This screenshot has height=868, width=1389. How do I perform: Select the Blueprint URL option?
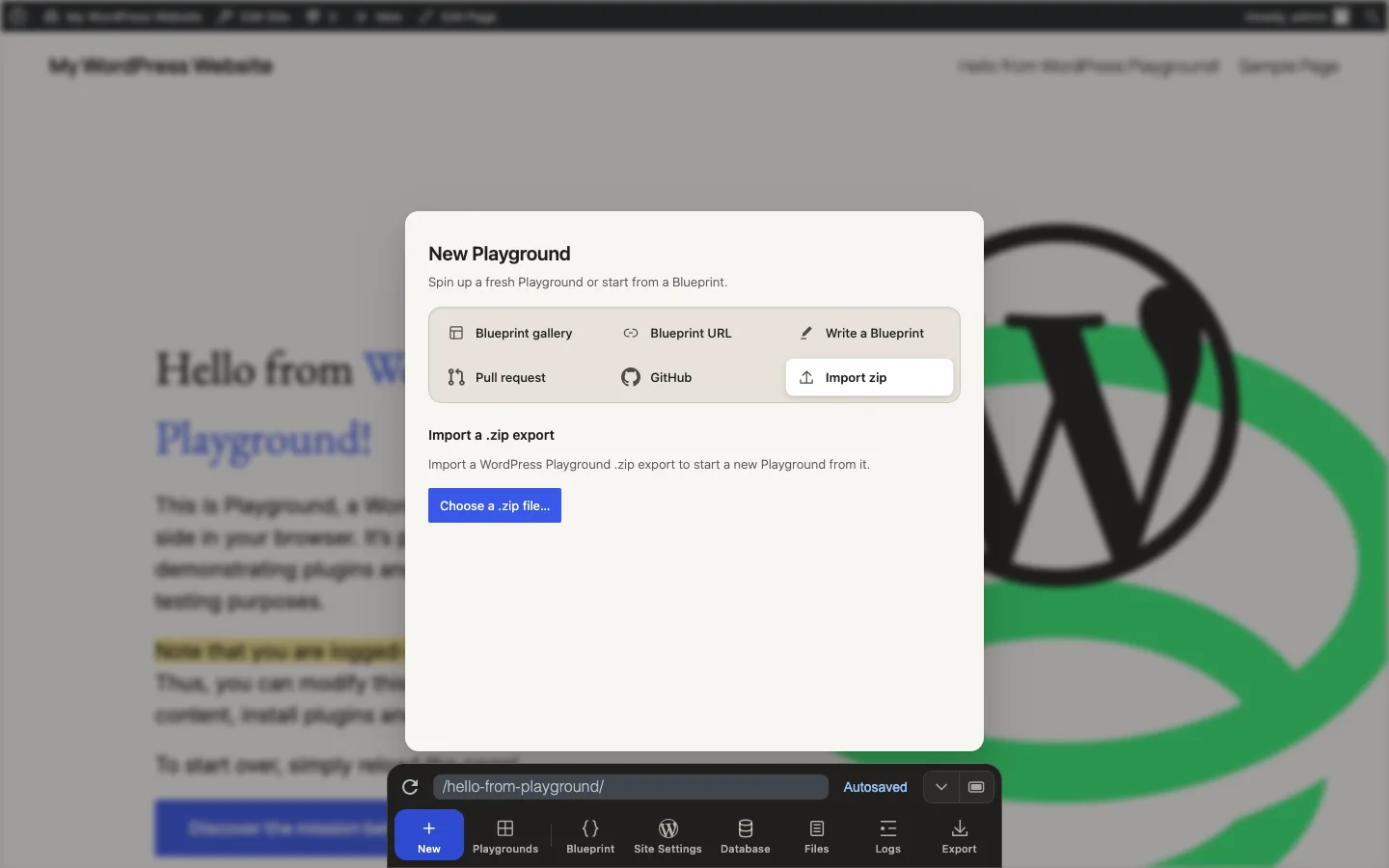coord(694,333)
